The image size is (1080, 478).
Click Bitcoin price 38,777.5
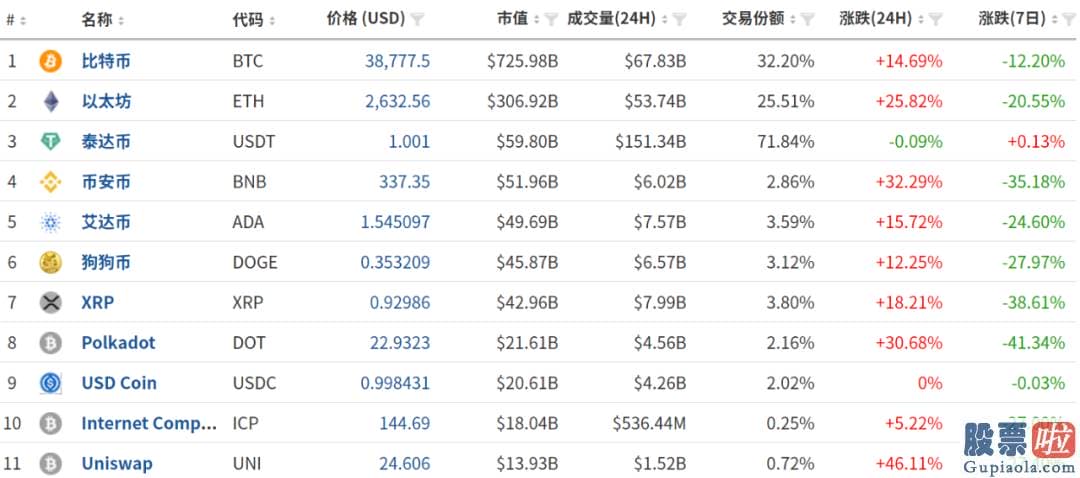(x=397, y=61)
